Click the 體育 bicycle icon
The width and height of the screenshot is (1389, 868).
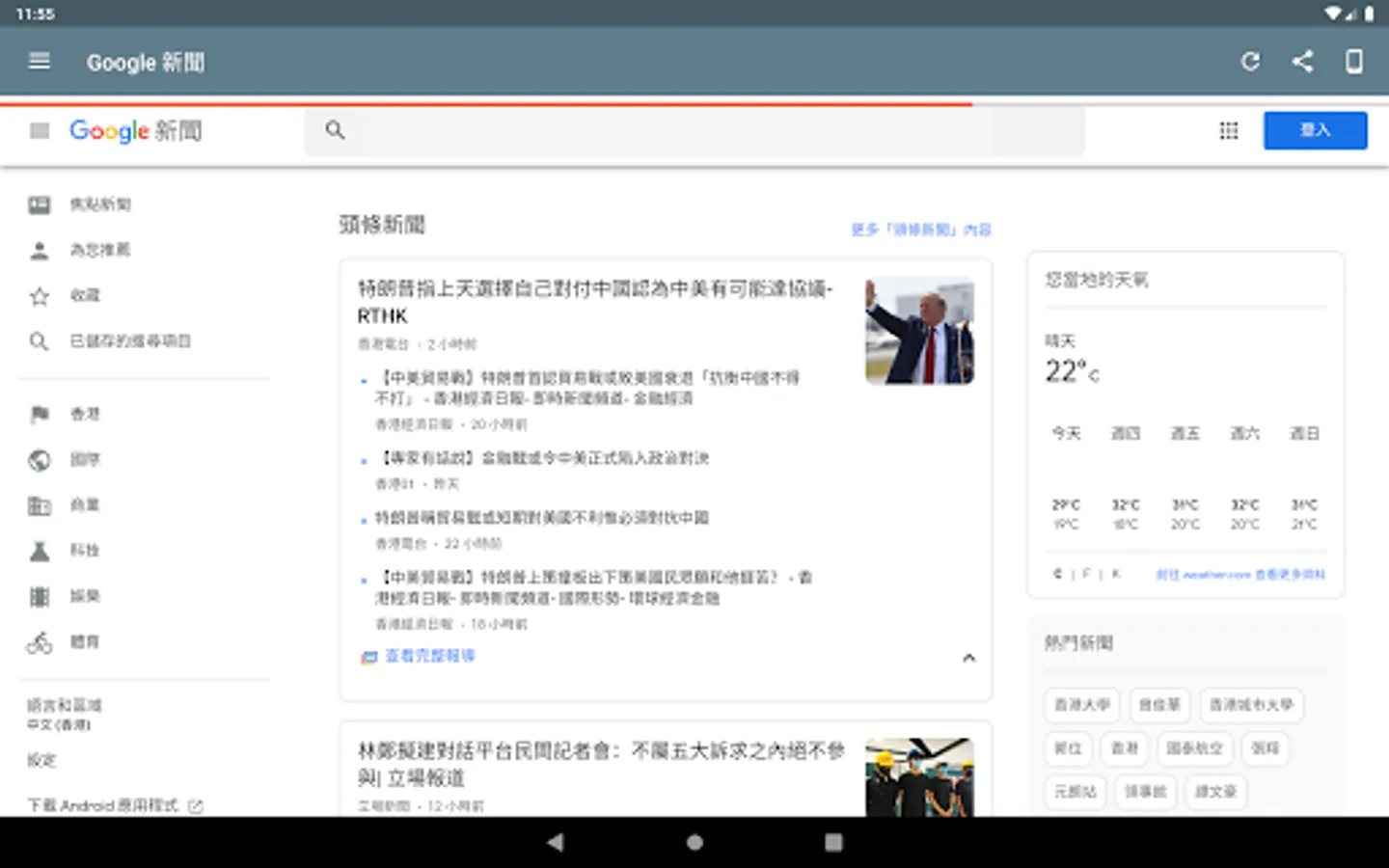tap(40, 642)
